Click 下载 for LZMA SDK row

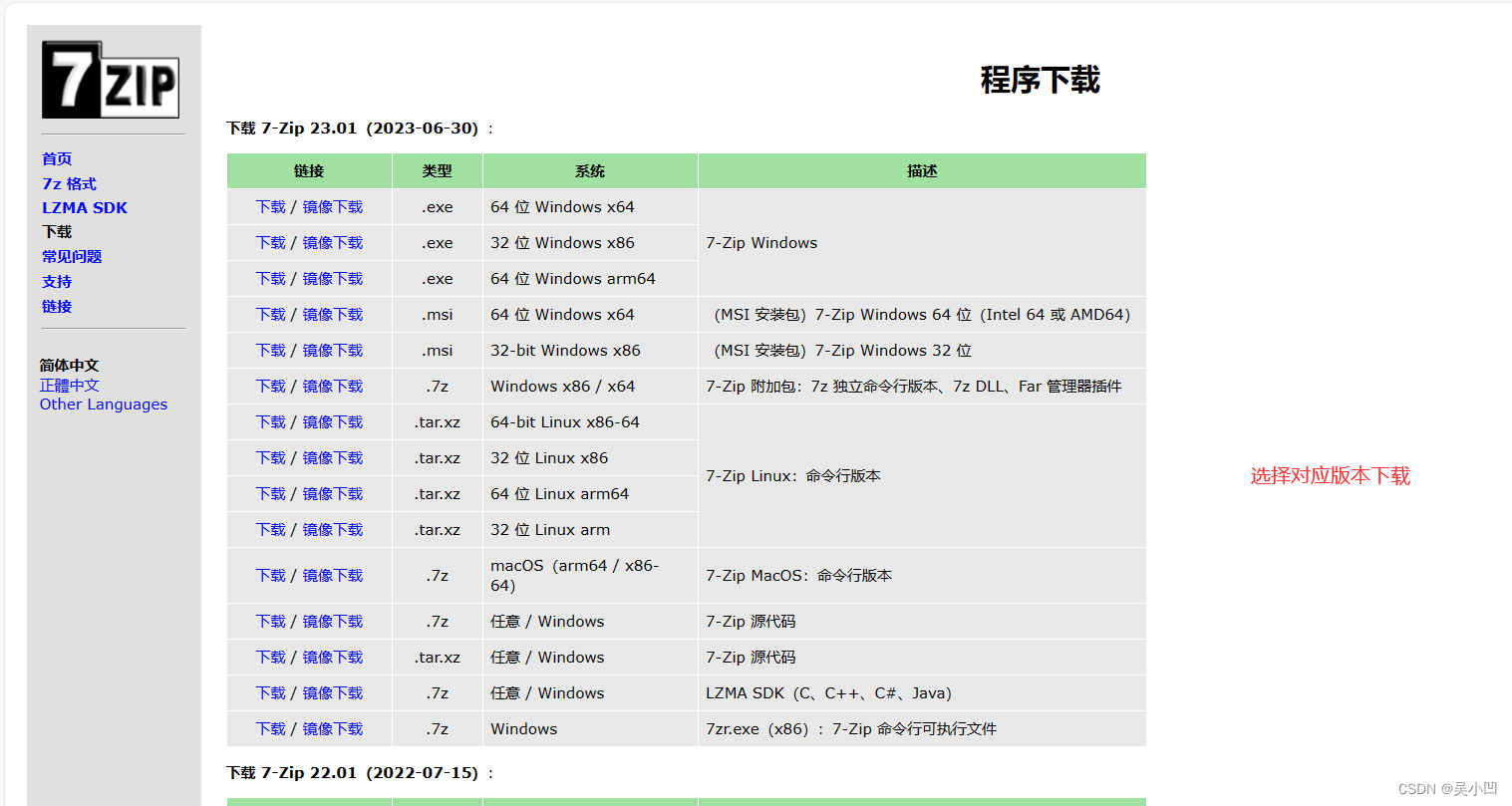270,692
